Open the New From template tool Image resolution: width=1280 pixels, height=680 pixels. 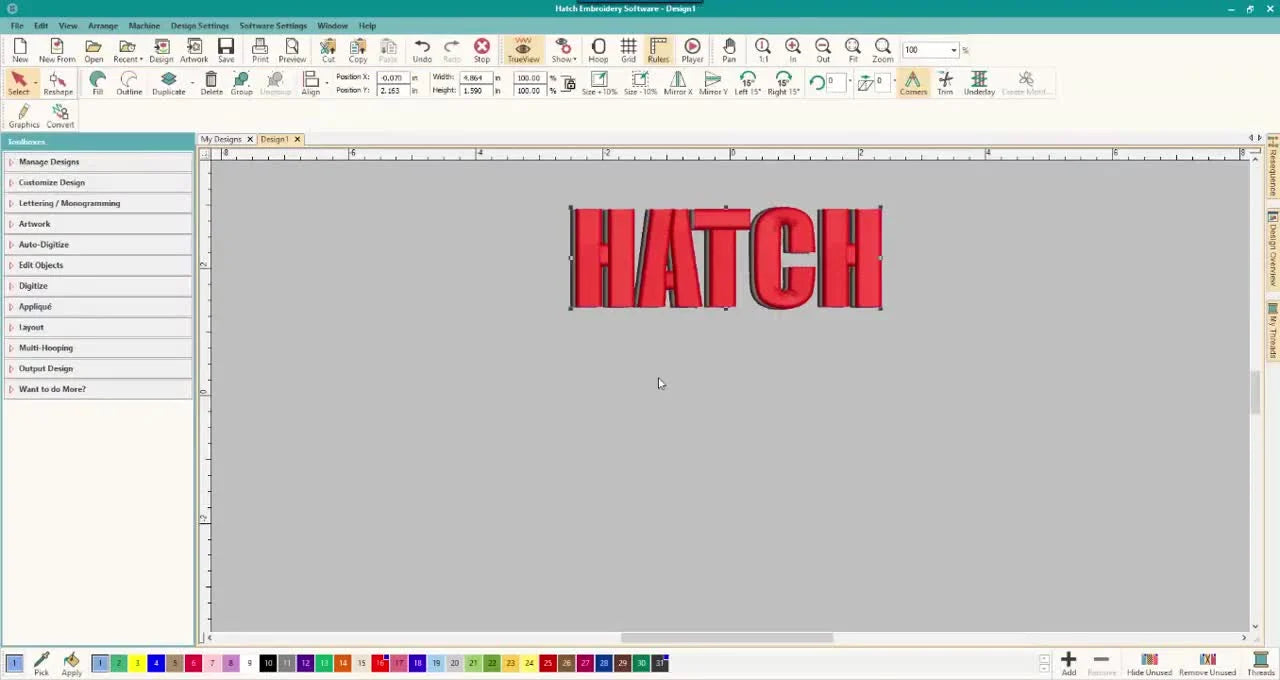[x=57, y=50]
